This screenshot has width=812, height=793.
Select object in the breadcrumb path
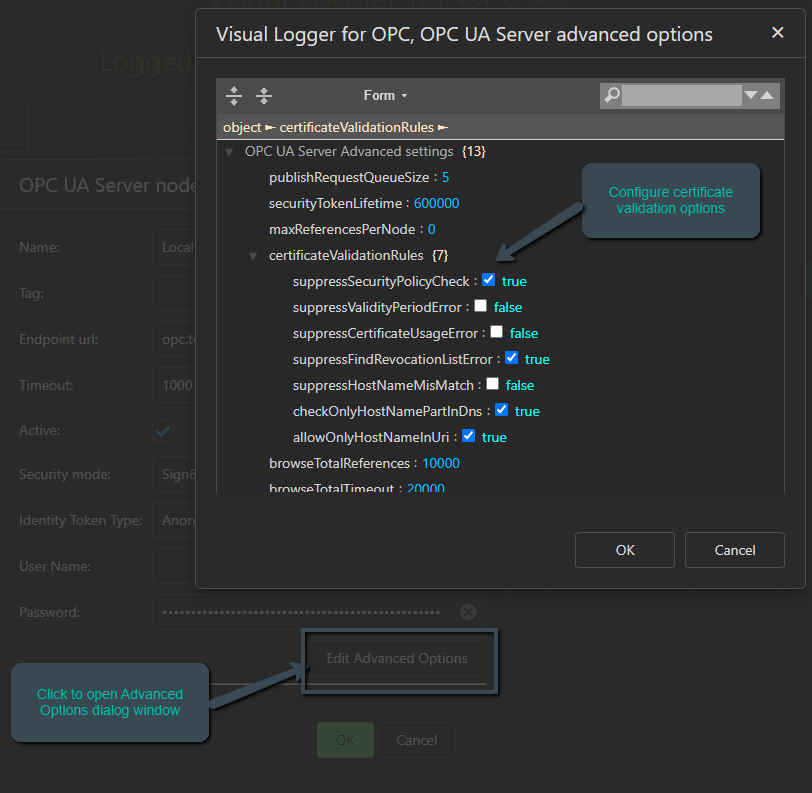pos(242,127)
